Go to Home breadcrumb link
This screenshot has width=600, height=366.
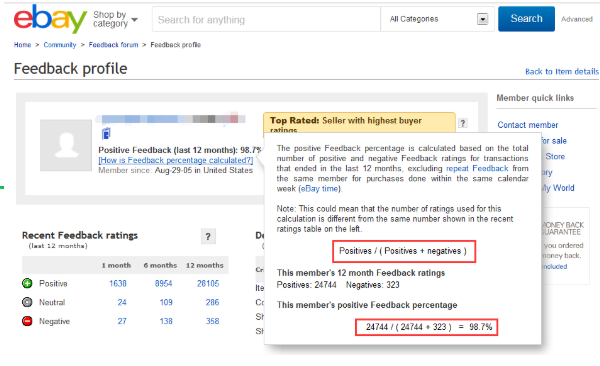(22, 45)
